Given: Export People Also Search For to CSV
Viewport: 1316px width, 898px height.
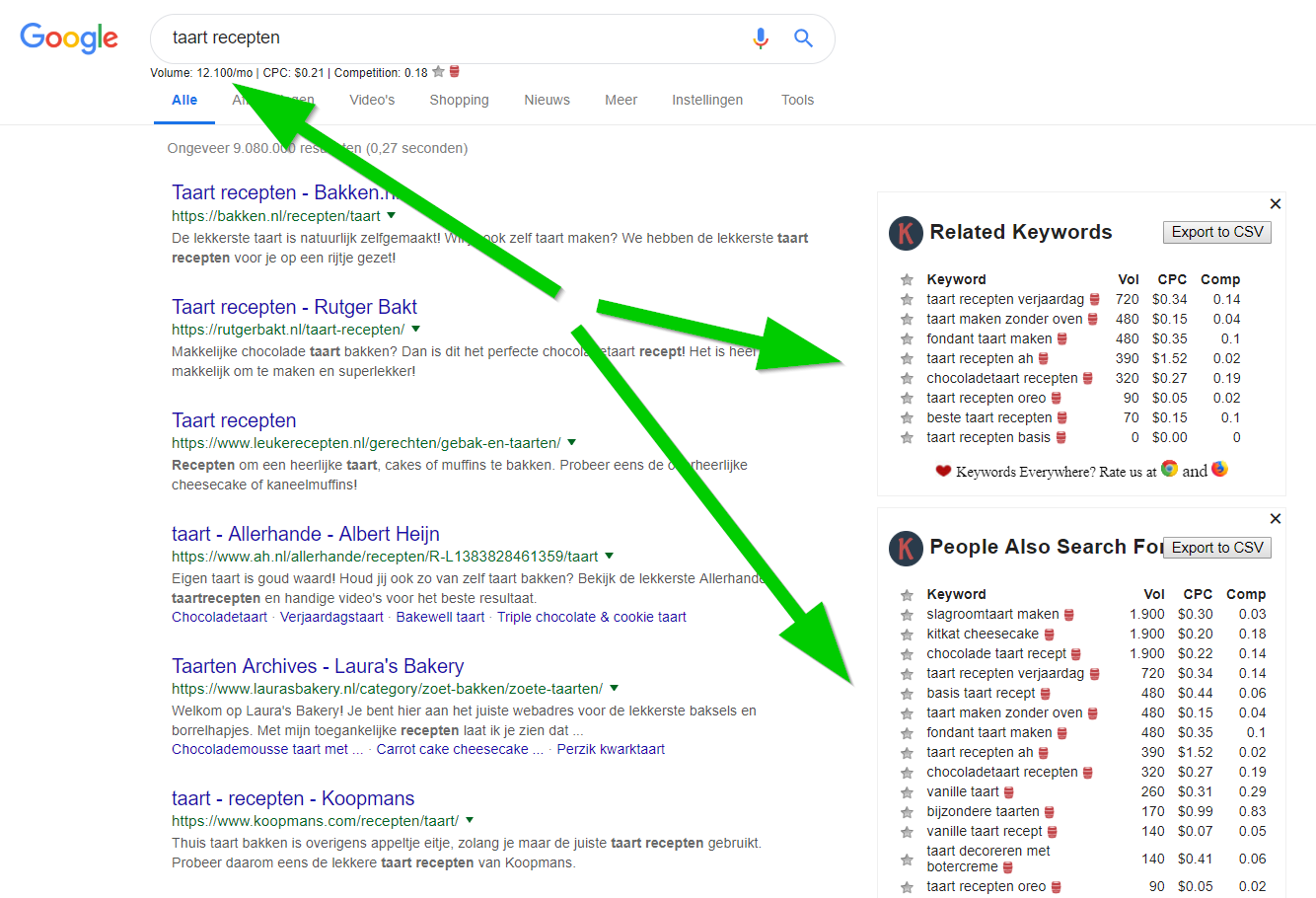Looking at the screenshot, I should [x=1217, y=548].
